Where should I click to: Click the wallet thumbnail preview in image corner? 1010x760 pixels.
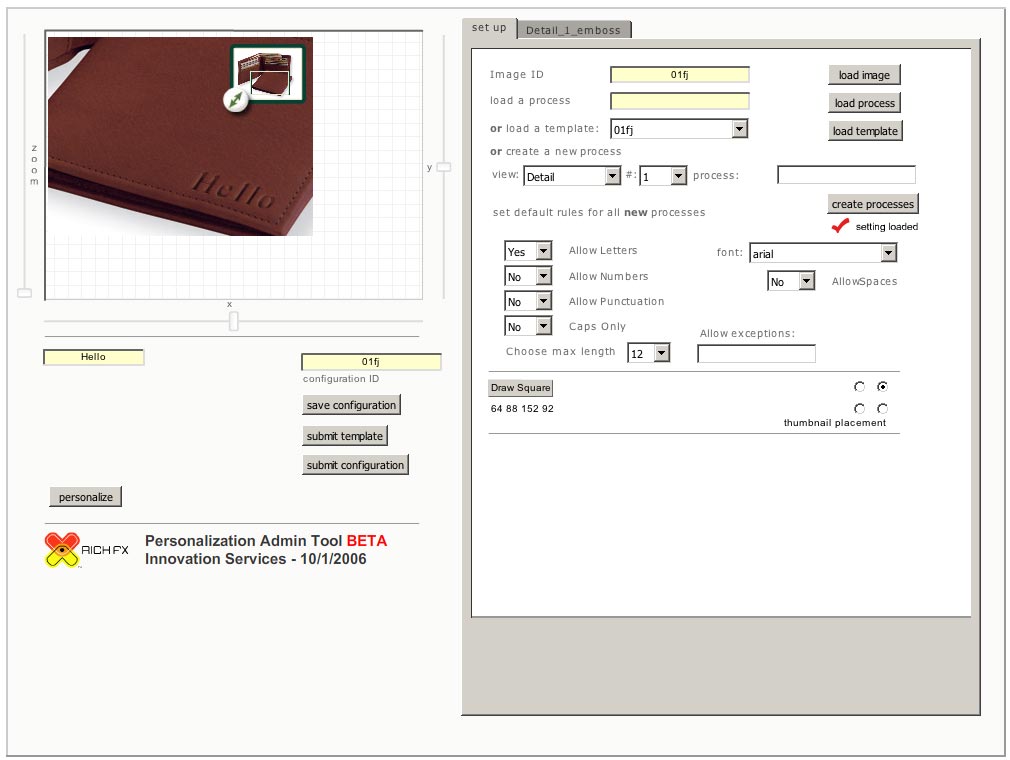(267, 73)
